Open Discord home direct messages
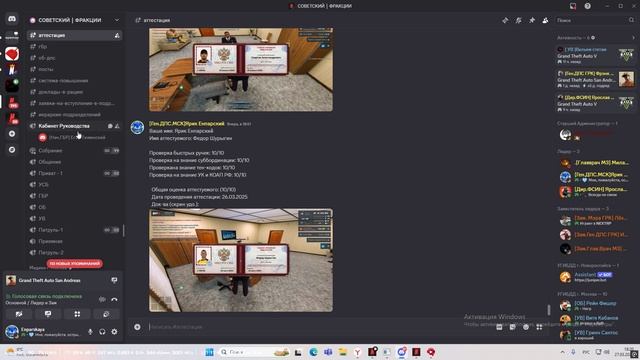Viewport: 640px width, 360px height. pos(12,19)
